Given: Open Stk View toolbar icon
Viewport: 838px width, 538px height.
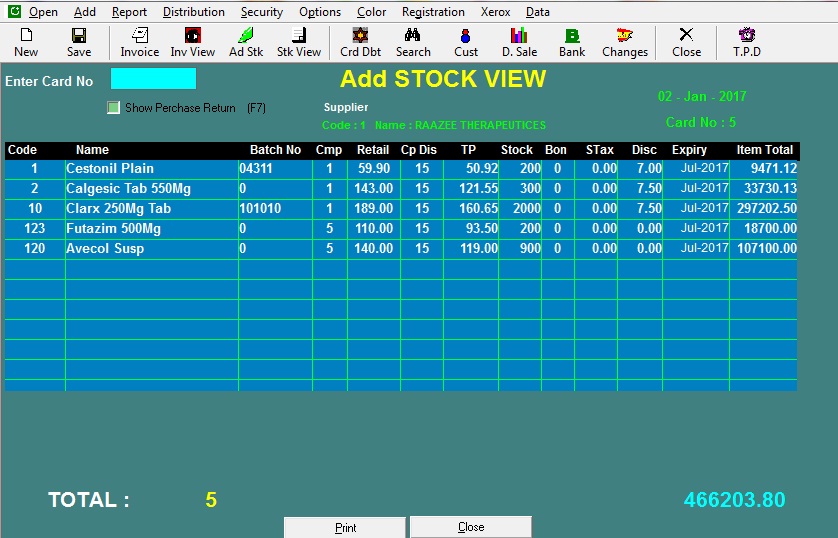Looking at the screenshot, I should (299, 35).
